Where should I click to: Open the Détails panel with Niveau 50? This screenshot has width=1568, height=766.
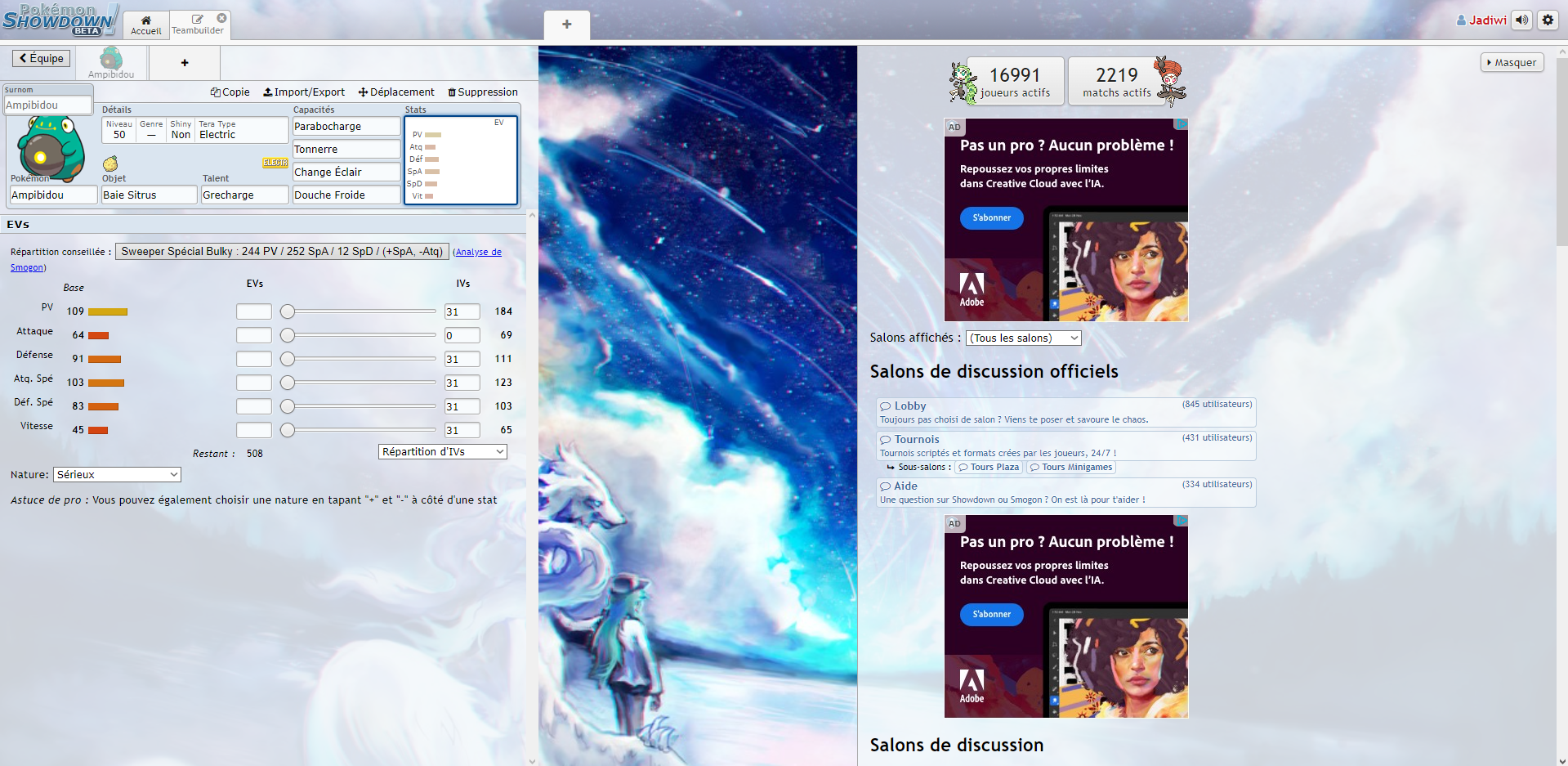[x=194, y=130]
